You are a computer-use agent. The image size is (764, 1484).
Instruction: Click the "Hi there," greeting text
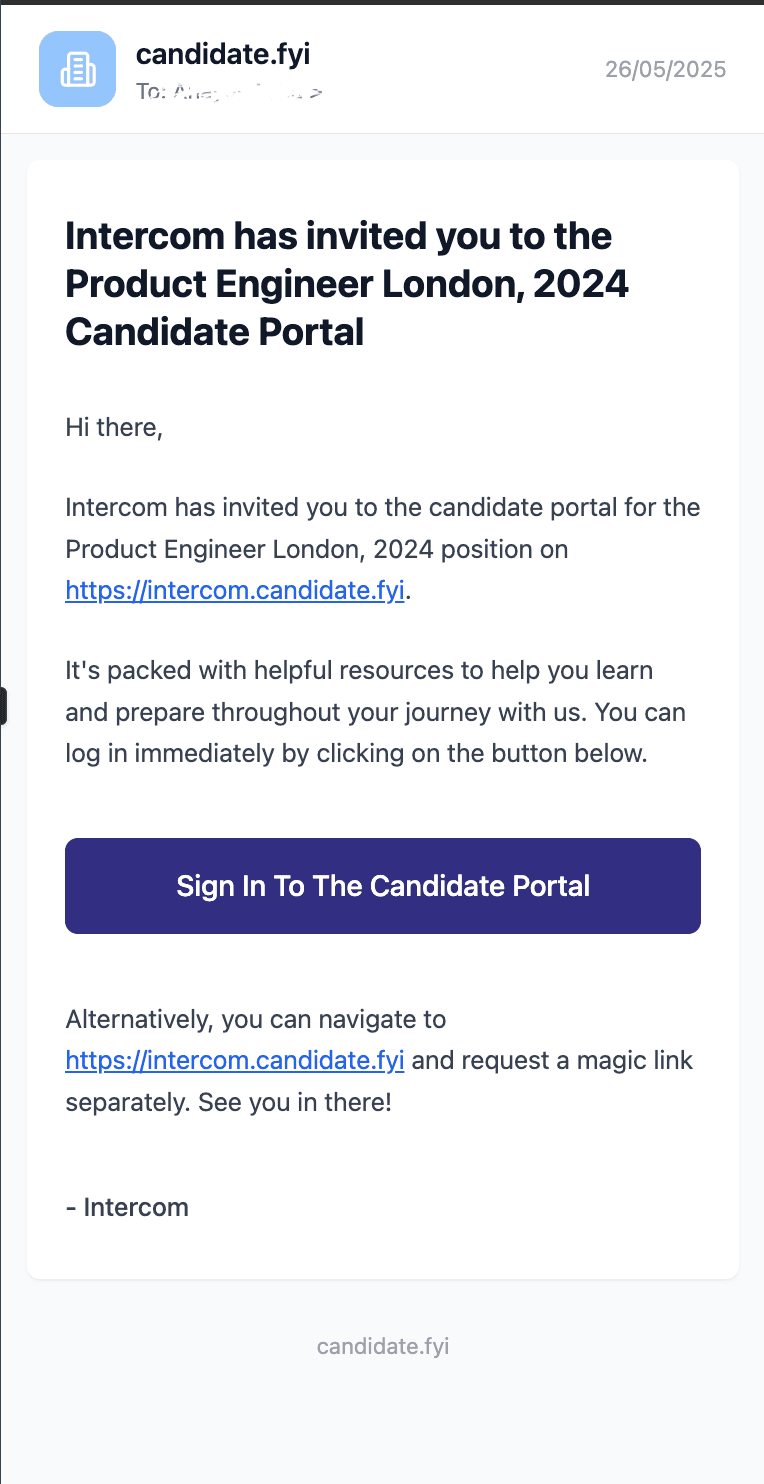pyautogui.click(x=114, y=428)
